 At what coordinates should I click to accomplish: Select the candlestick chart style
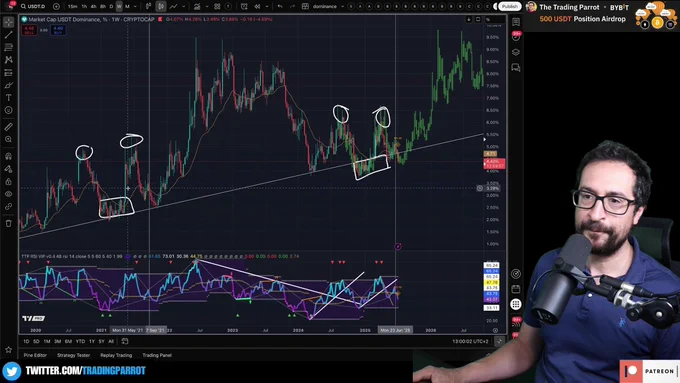[x=161, y=7]
